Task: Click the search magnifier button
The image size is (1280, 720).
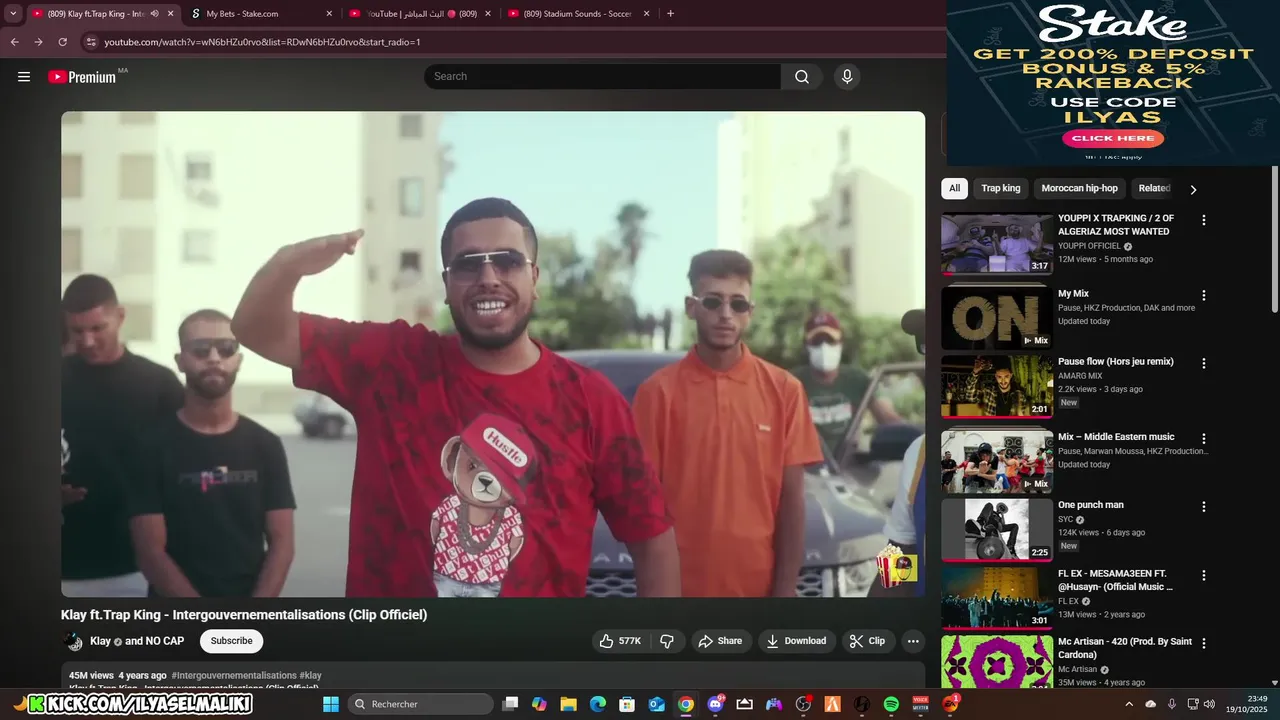Action: point(802,77)
